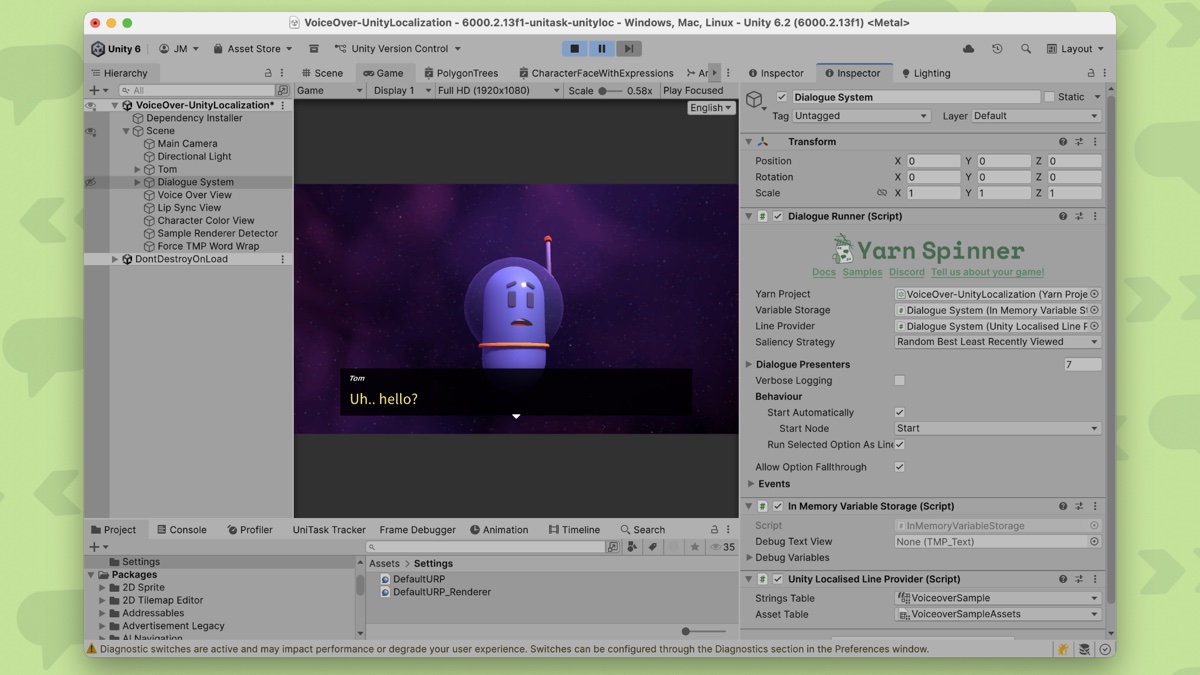
Task: Pause the running game
Action: pos(603,48)
